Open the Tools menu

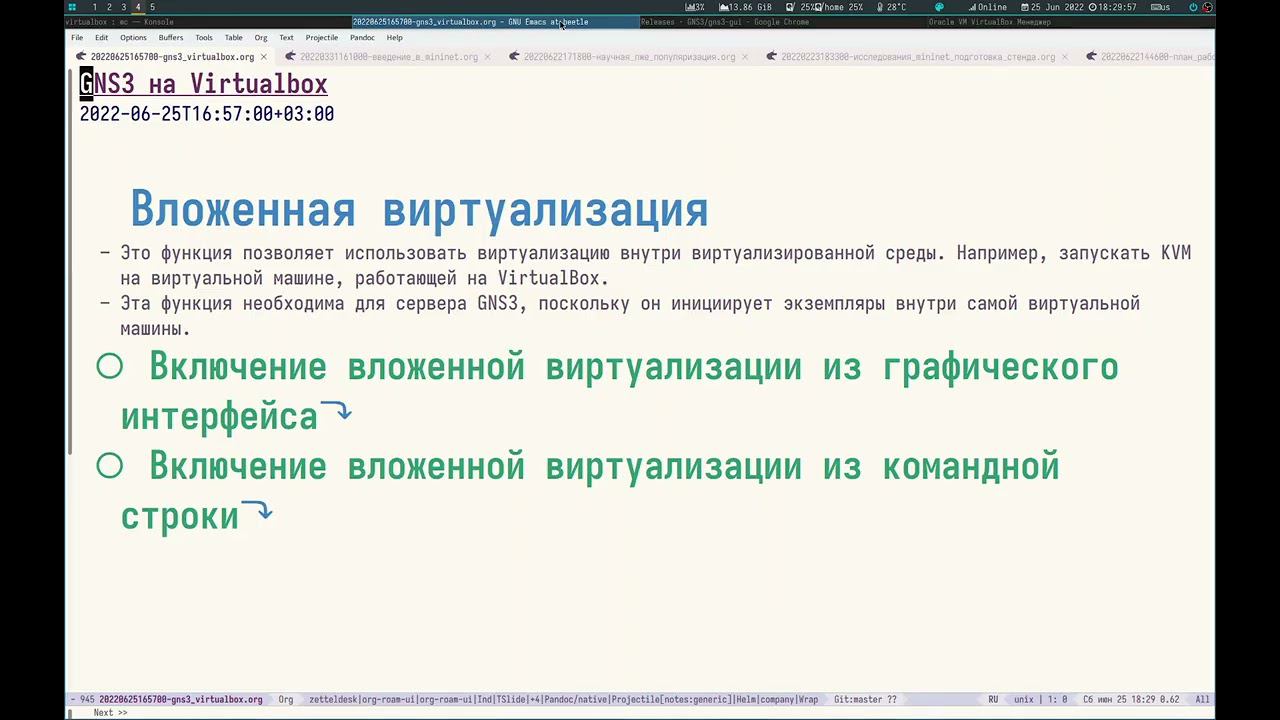204,38
